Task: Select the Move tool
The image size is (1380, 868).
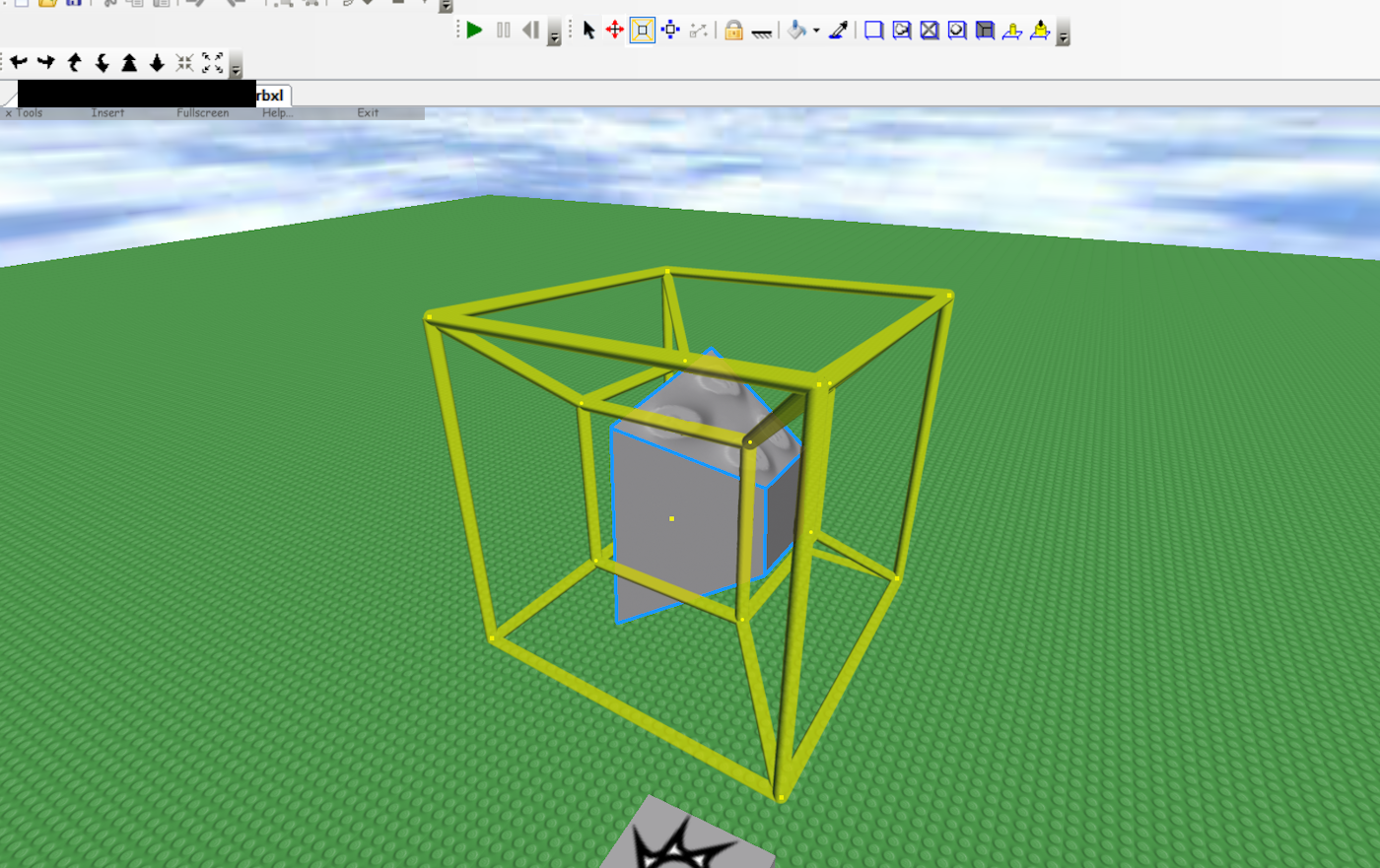Action: [614, 30]
